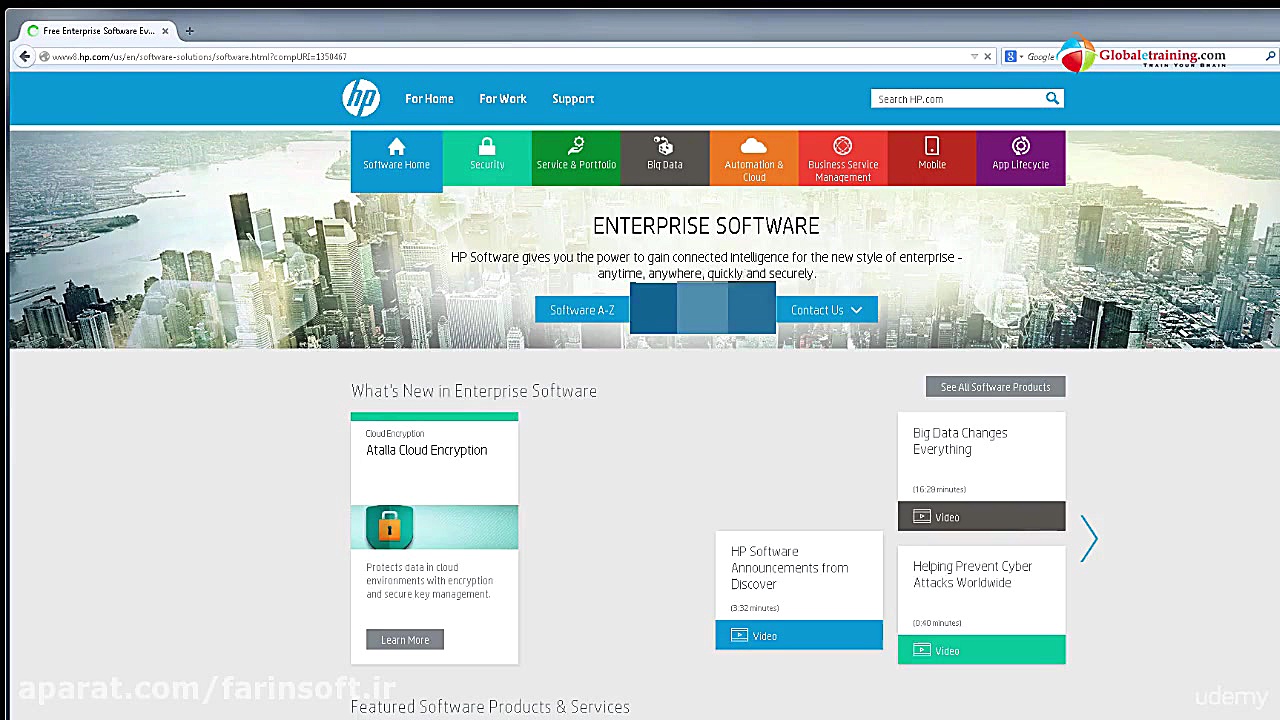
Task: Click Featured Software Products & Services heading
Action: click(490, 707)
